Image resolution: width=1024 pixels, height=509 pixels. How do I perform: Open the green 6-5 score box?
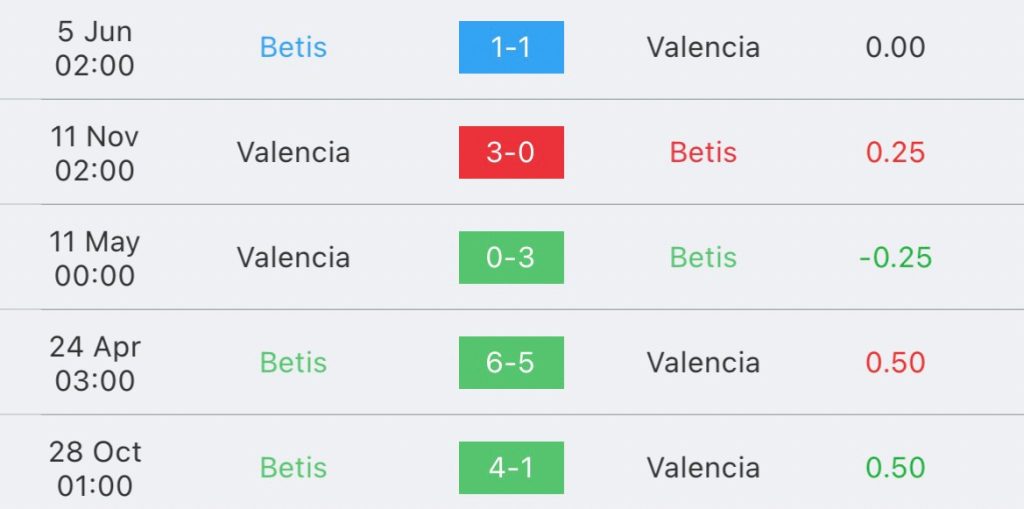point(511,363)
